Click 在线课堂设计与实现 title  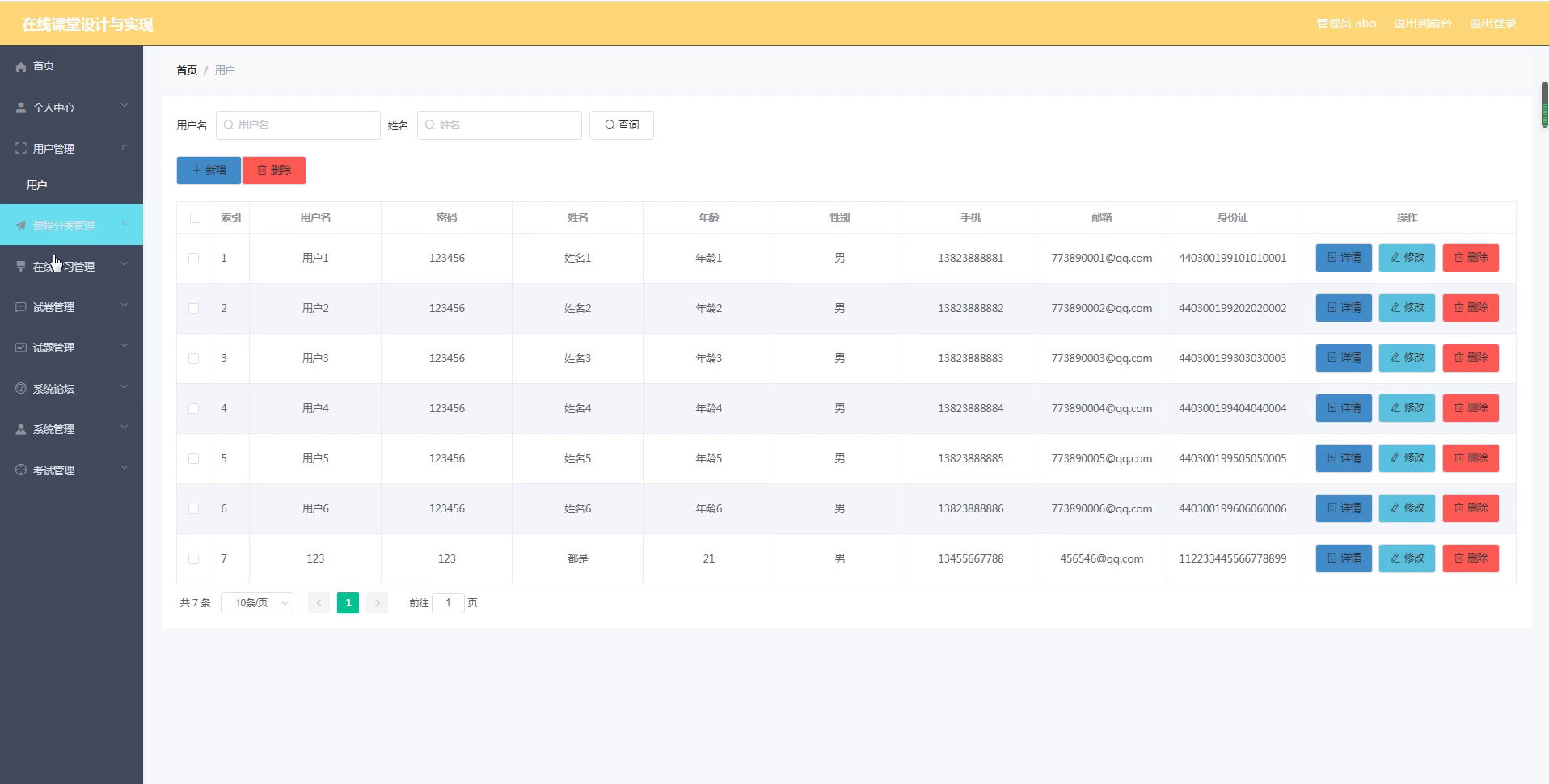[87, 24]
